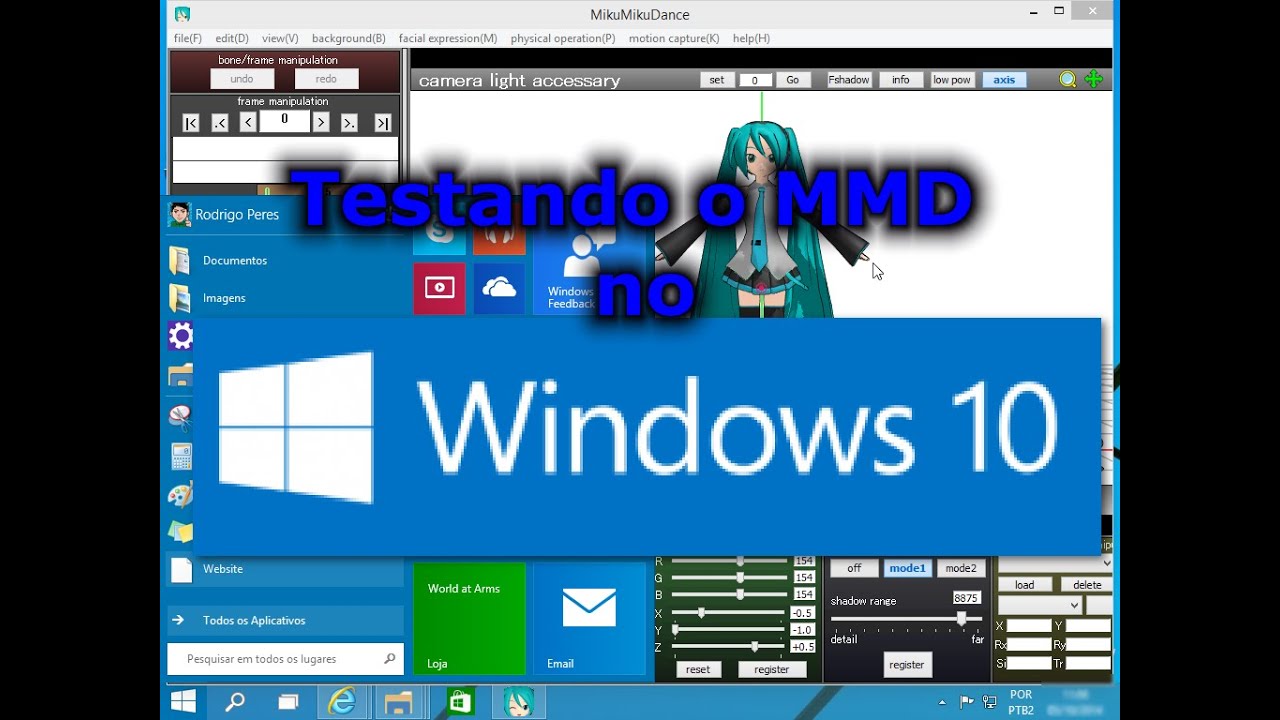Screen dimensions: 1280x720
Task: Open the facial expression(M) menu
Action: 448,38
